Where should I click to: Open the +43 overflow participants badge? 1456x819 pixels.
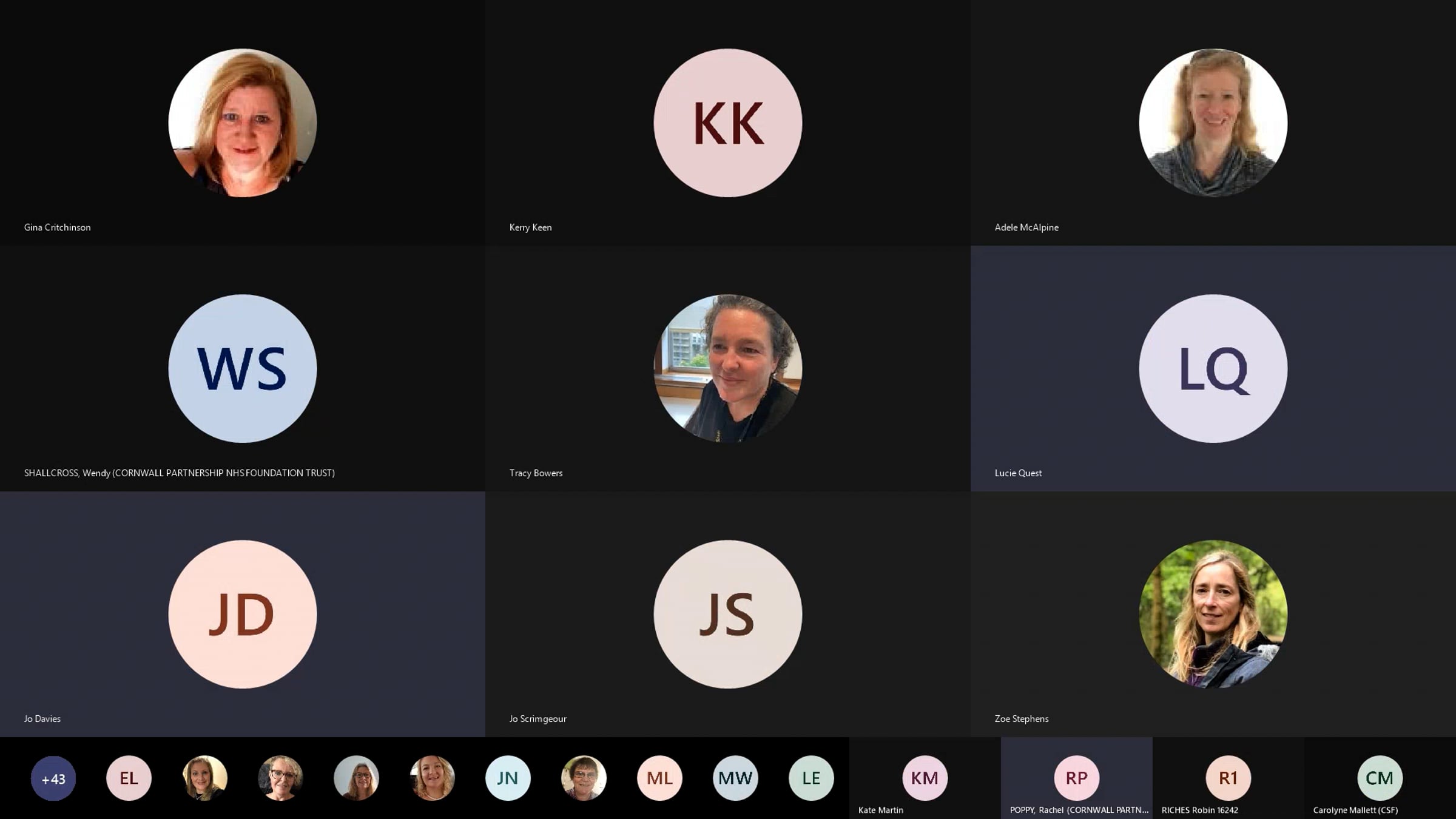53,778
